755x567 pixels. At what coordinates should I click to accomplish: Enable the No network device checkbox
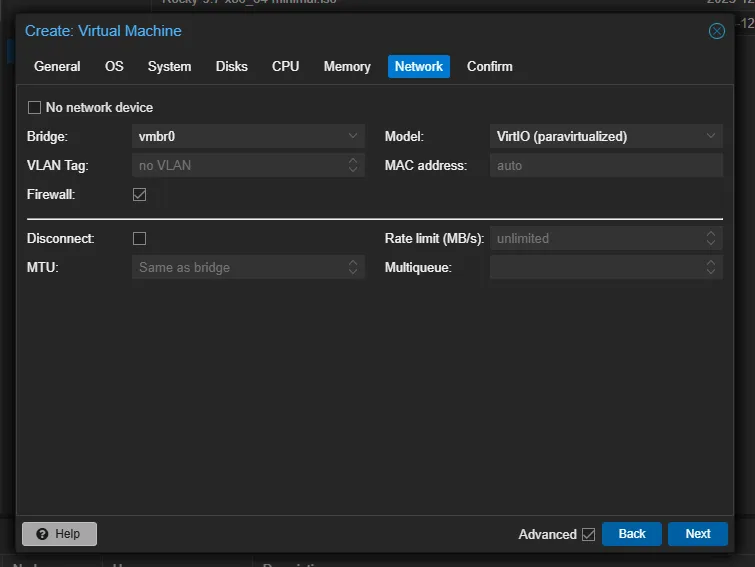[x=35, y=107]
